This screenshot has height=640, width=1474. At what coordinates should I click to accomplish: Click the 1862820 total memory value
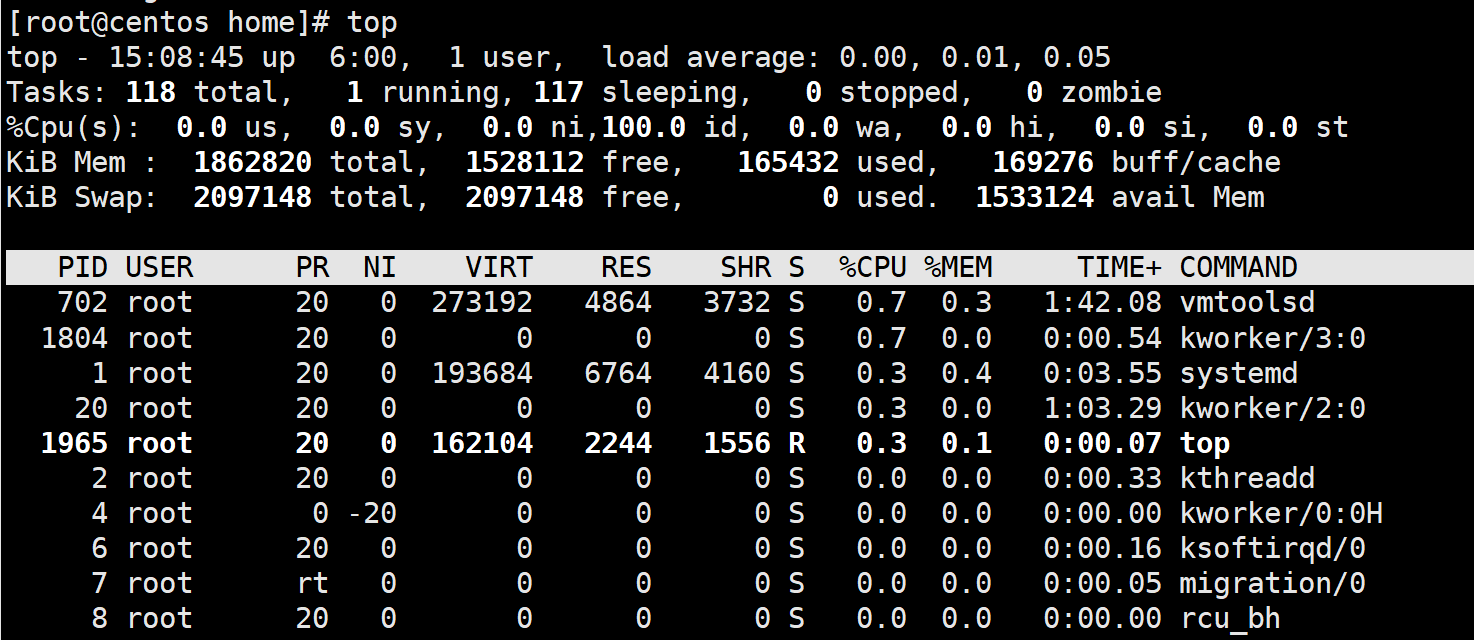(x=252, y=162)
